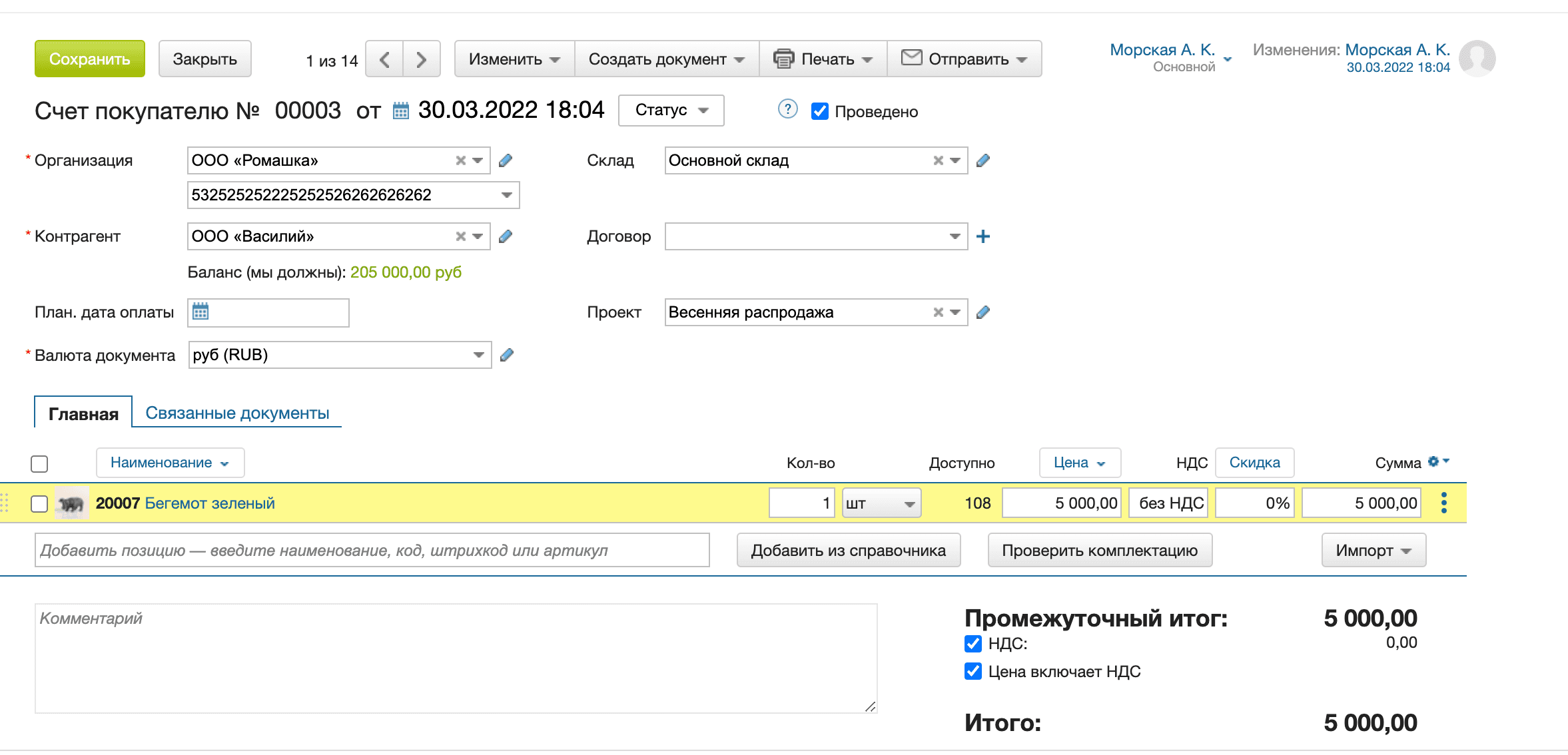Screen dimensions: 1568x755
Task: Open Создать документ menu
Action: (666, 59)
